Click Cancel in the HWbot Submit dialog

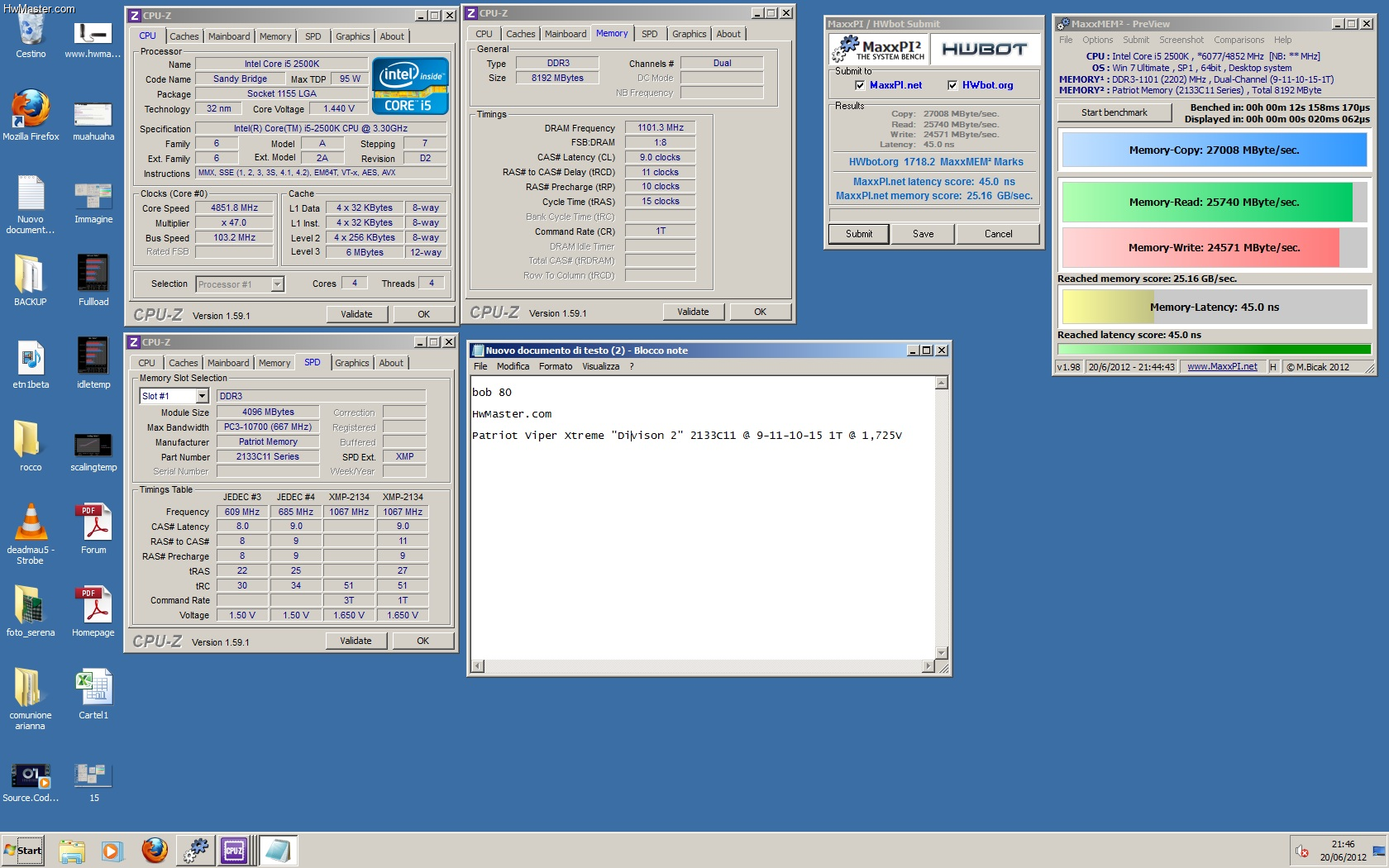point(999,234)
